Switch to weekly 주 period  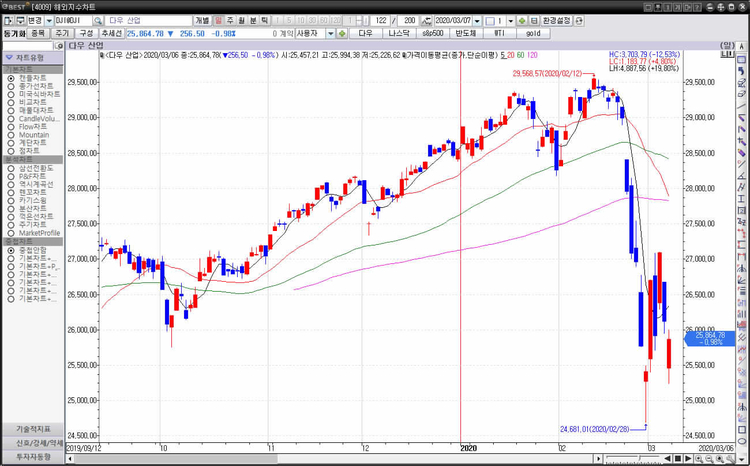pos(230,21)
